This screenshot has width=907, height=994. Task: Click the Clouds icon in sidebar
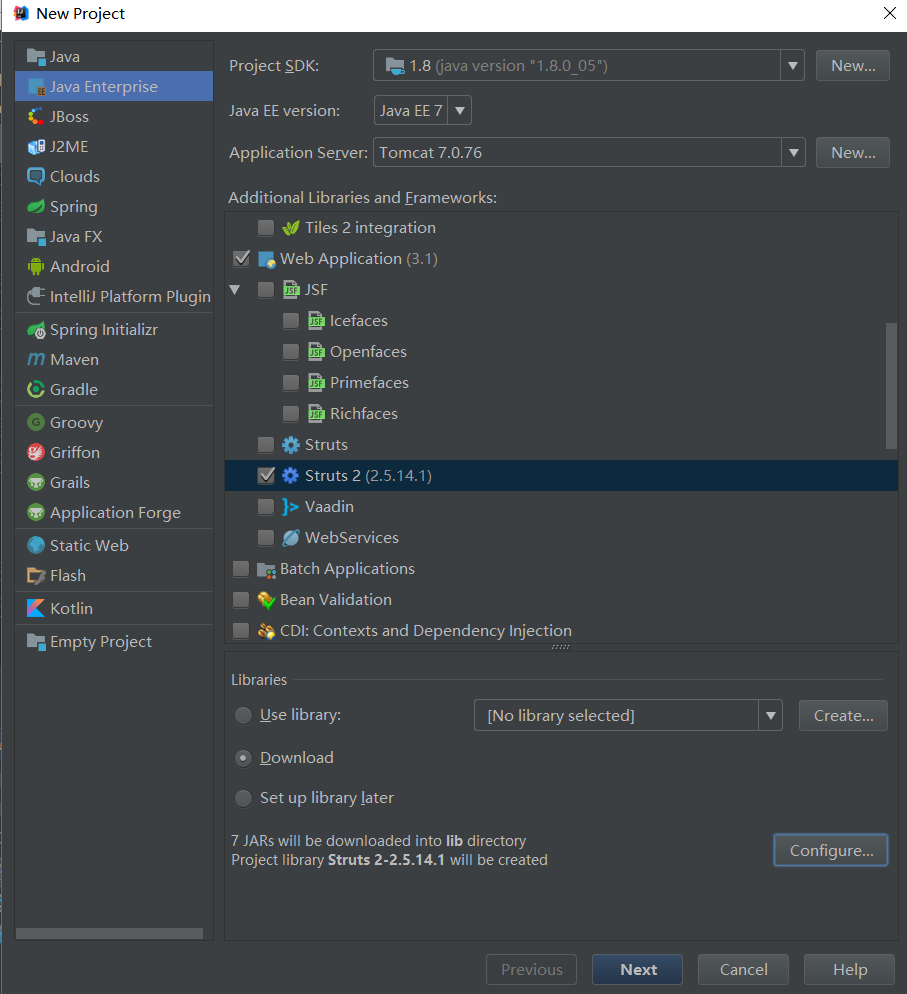tap(36, 176)
